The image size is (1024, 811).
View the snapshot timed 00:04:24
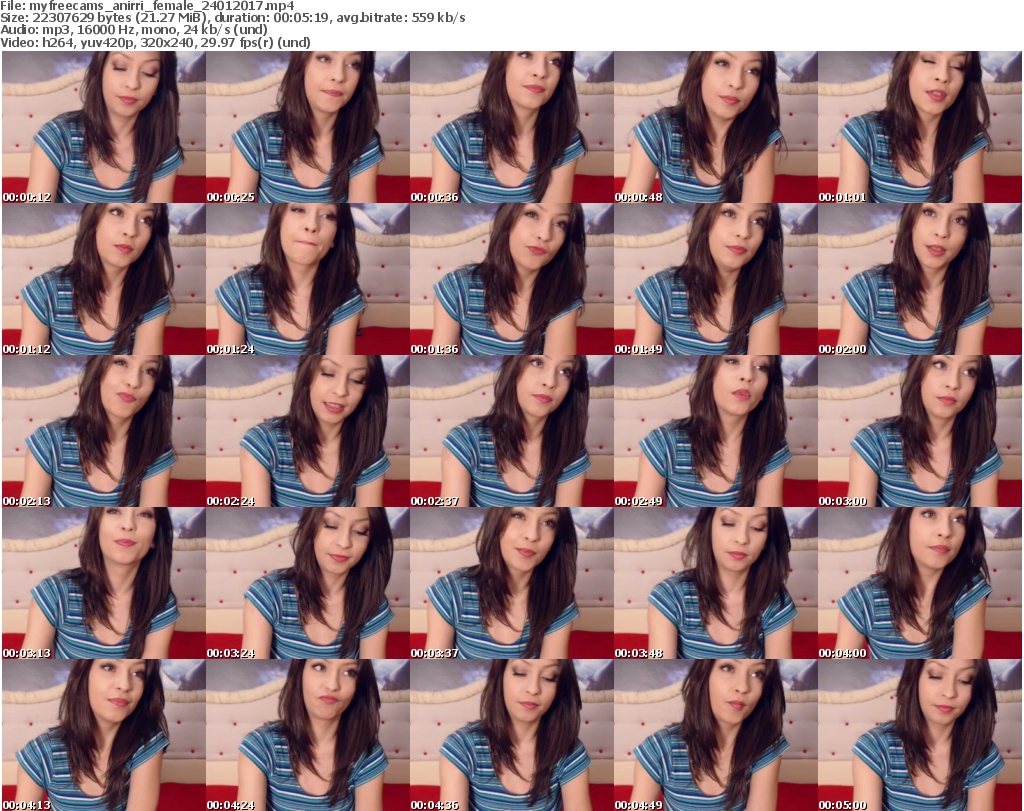(x=308, y=735)
